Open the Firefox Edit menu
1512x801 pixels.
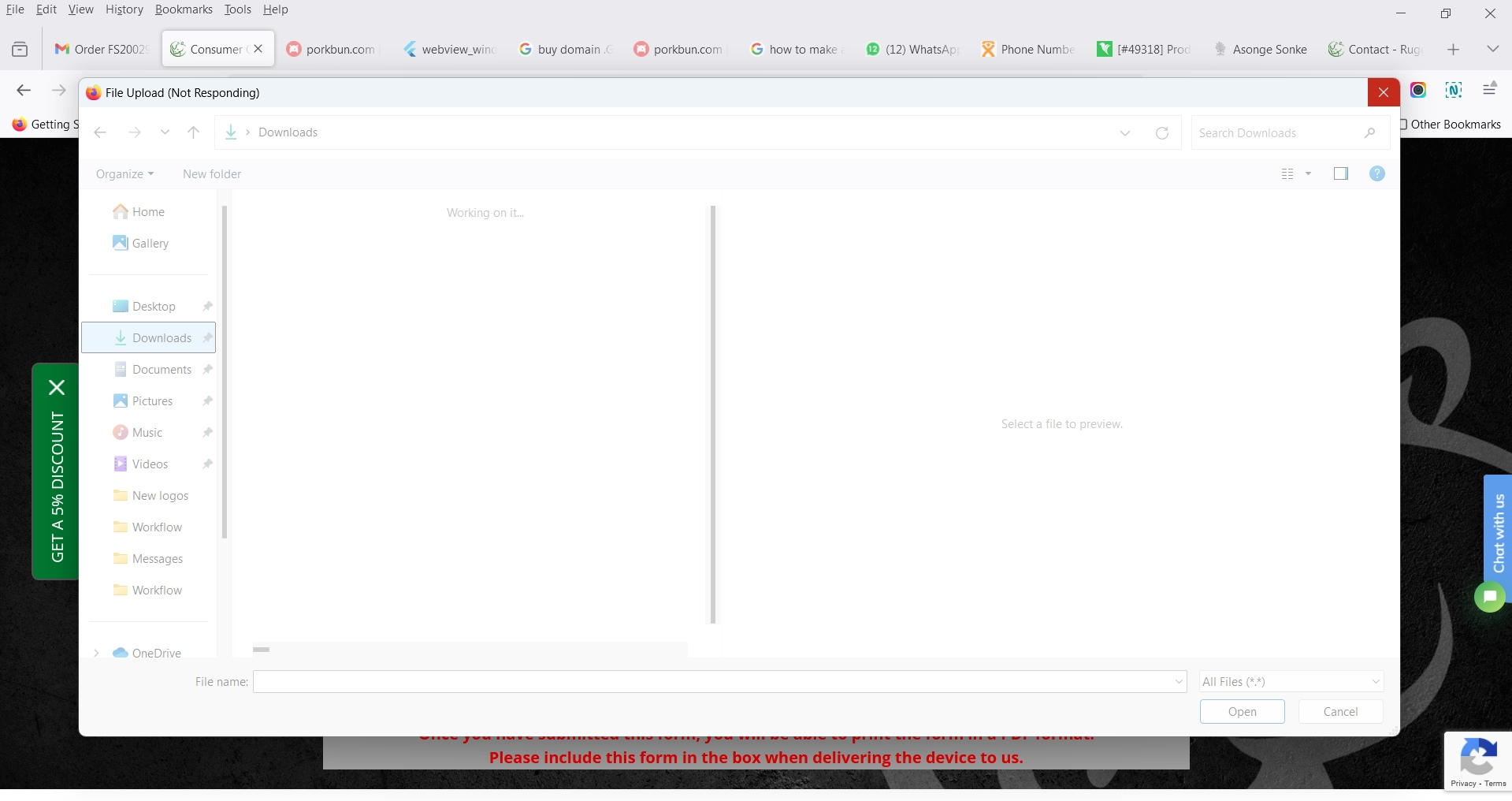[46, 9]
